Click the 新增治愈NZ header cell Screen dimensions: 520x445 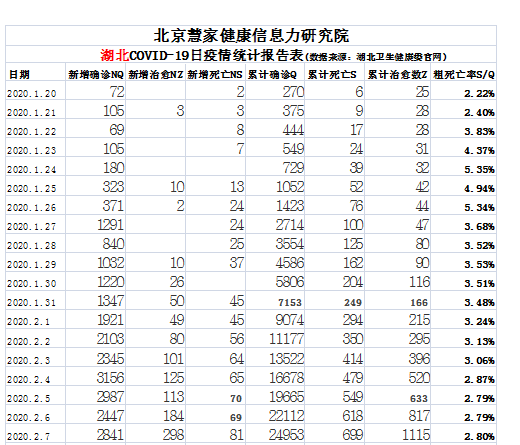pyautogui.click(x=156, y=74)
